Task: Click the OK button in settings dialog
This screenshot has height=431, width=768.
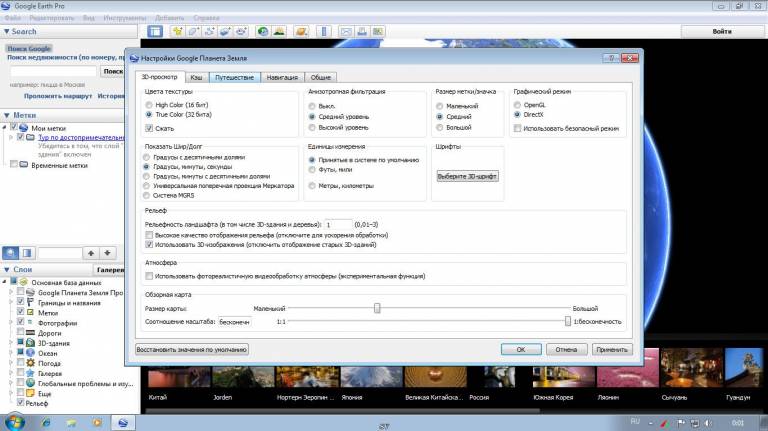Action: click(x=521, y=350)
